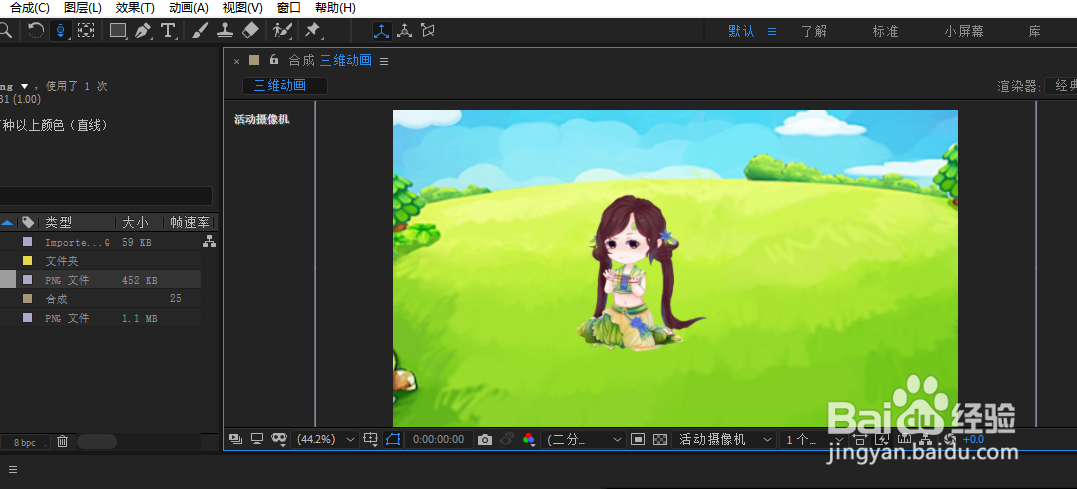Toggle the composition viewer lock icon
Screen dimensions: 1077x489
pos(273,60)
